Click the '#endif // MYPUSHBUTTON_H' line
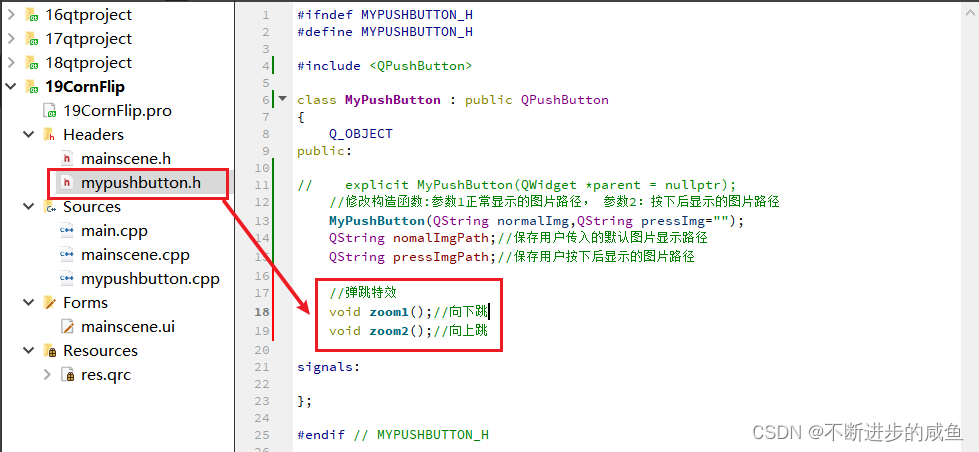979x452 pixels. (393, 435)
